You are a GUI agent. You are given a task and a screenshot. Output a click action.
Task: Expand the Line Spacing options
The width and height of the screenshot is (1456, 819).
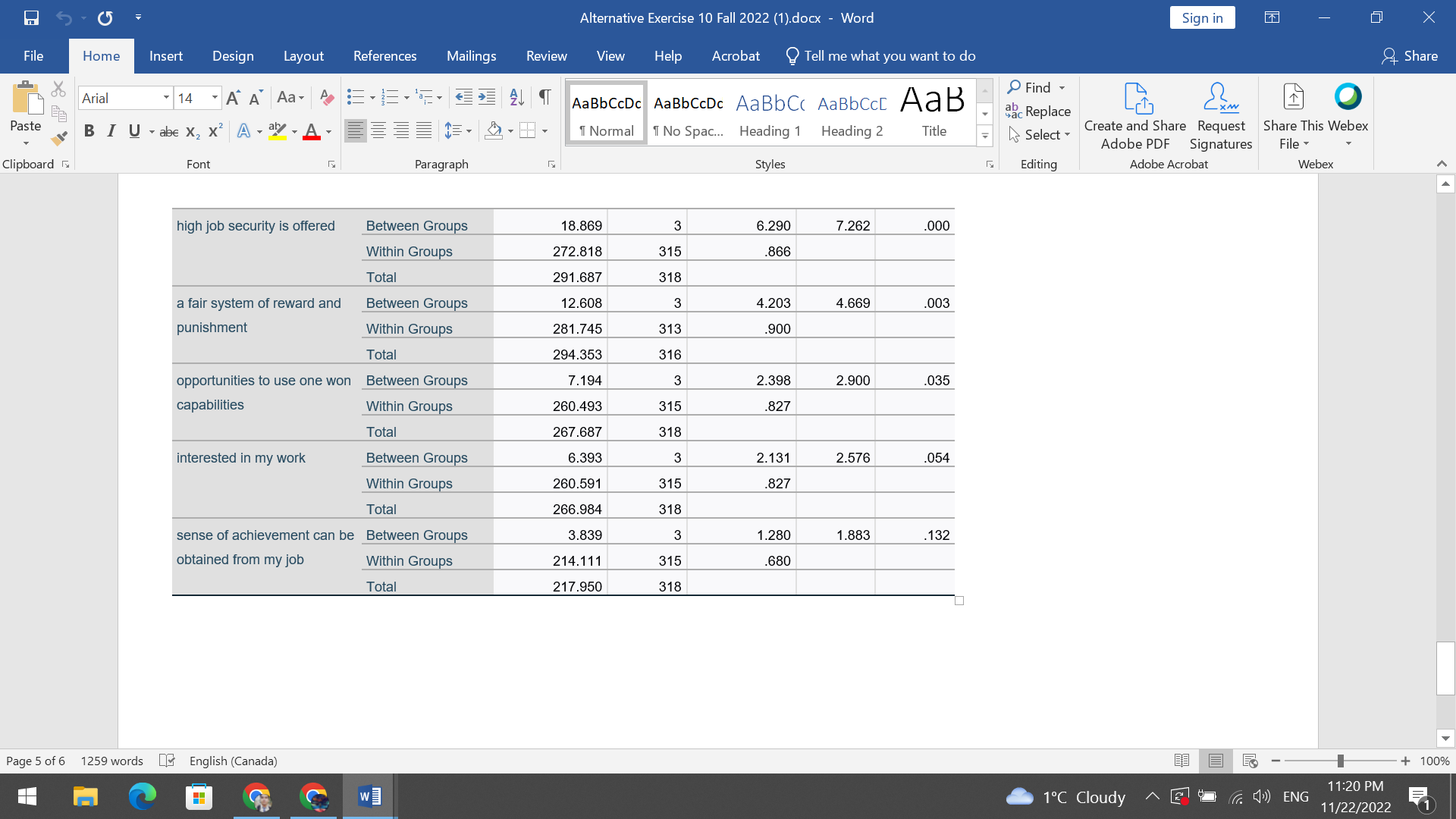point(470,130)
